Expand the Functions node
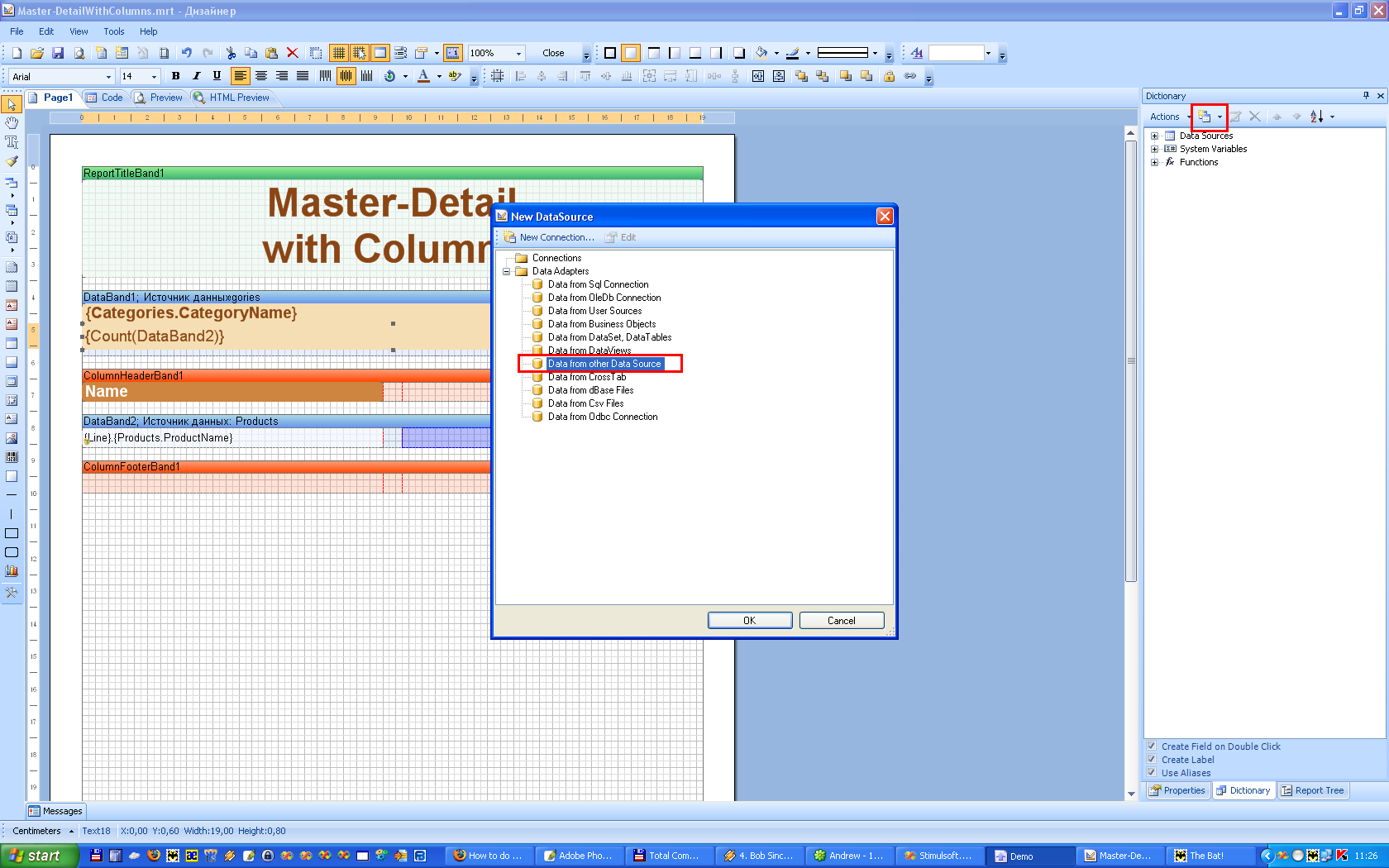Screen dimensions: 1389x868 [1154, 162]
